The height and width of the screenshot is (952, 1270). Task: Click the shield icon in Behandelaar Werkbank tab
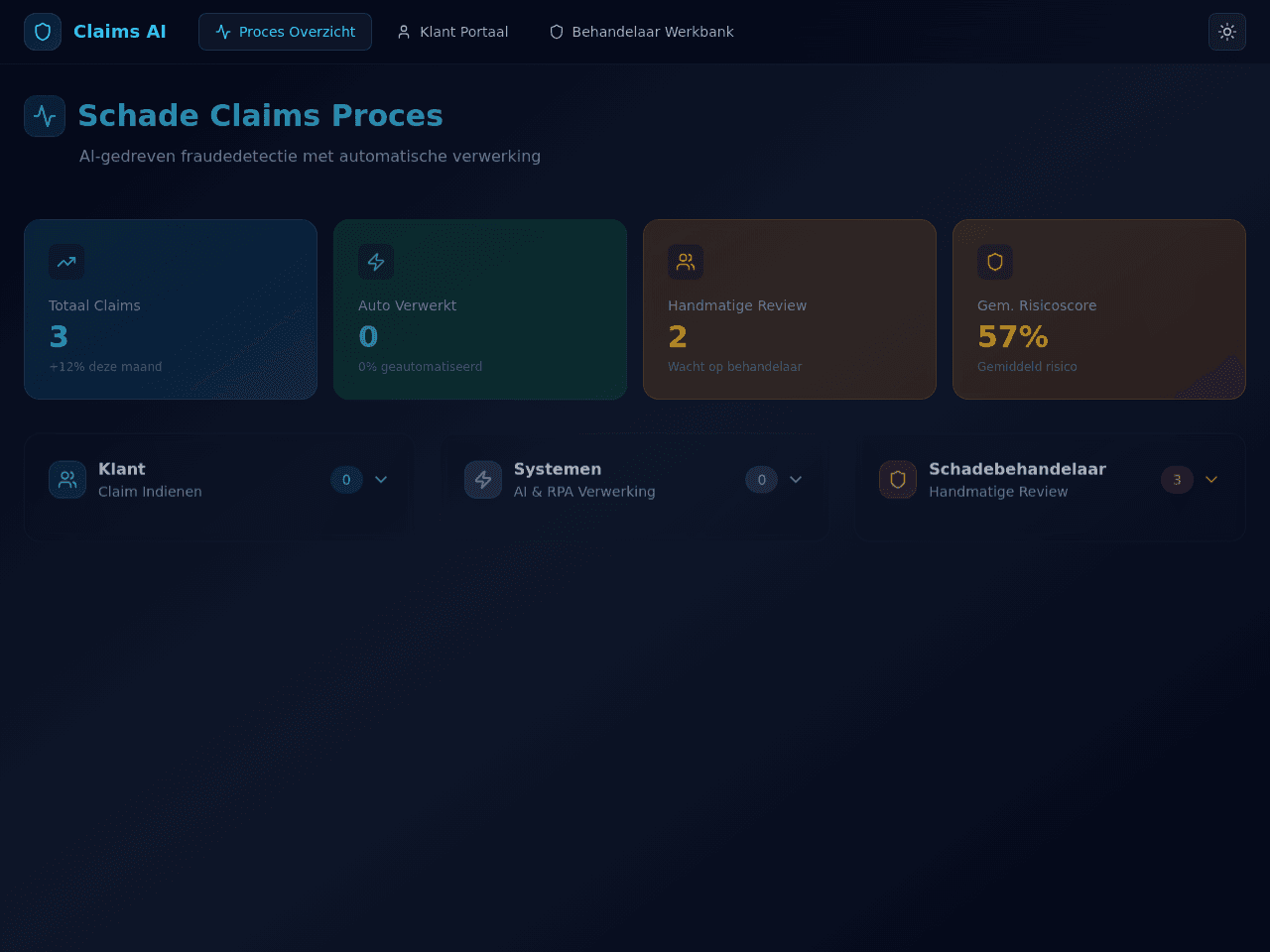[x=557, y=32]
